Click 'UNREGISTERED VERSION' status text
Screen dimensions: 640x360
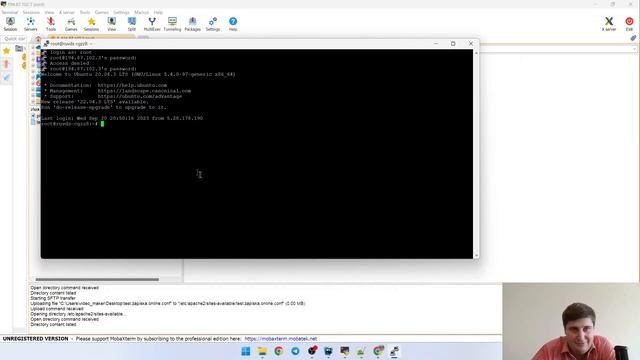(36, 339)
